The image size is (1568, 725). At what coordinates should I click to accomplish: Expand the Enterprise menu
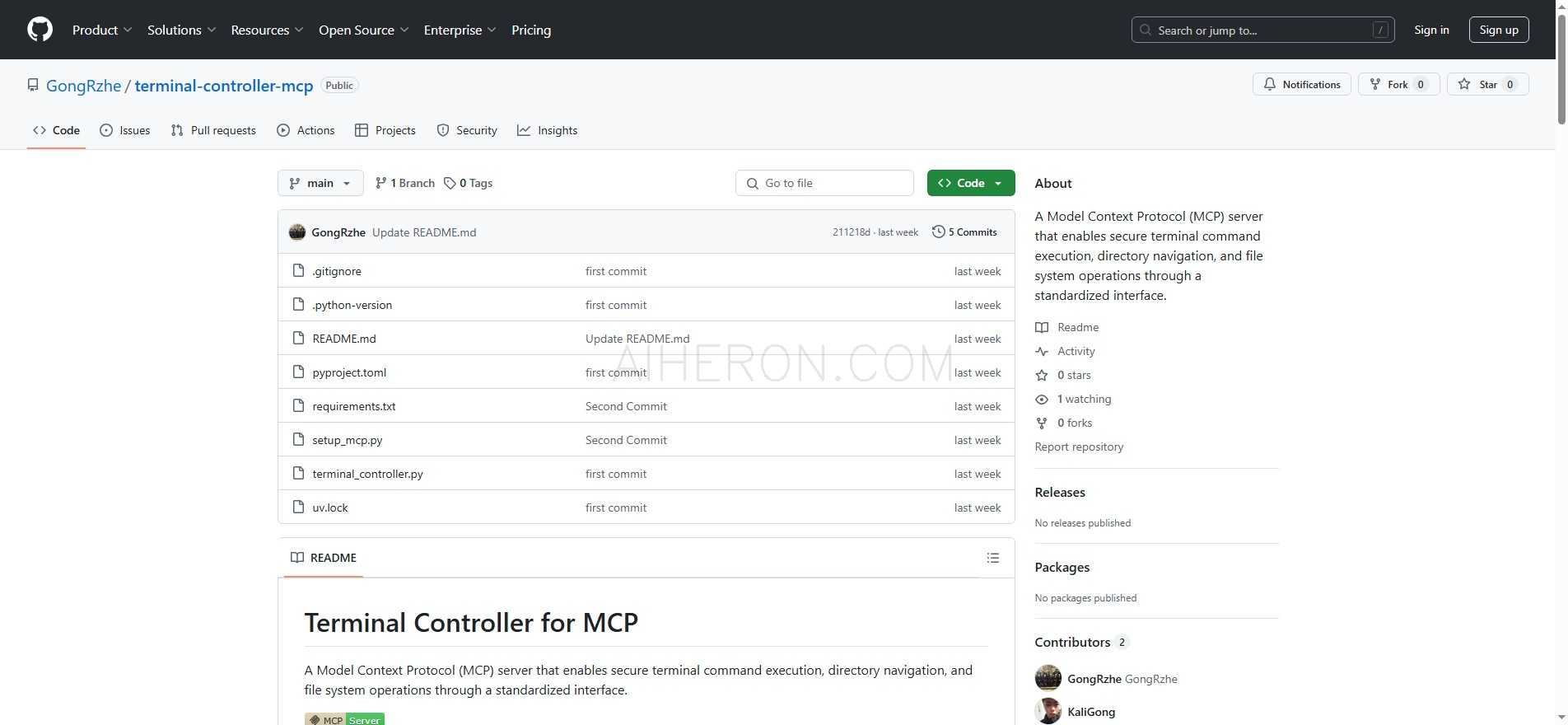point(460,30)
